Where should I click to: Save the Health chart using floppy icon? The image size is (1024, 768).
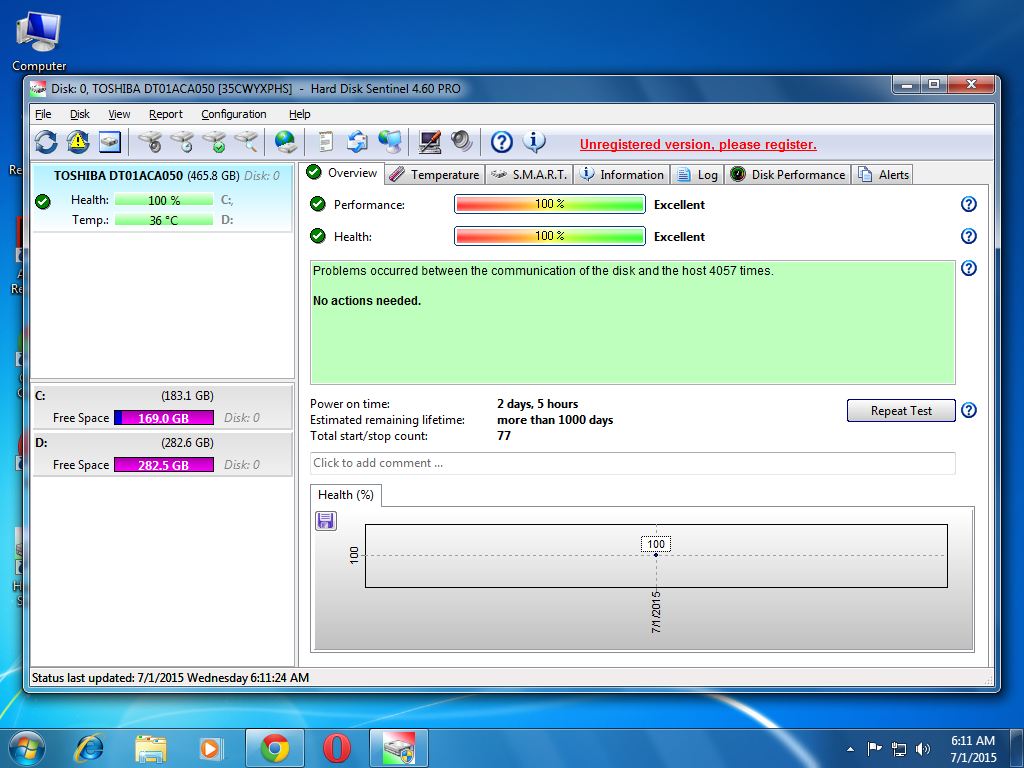326,520
